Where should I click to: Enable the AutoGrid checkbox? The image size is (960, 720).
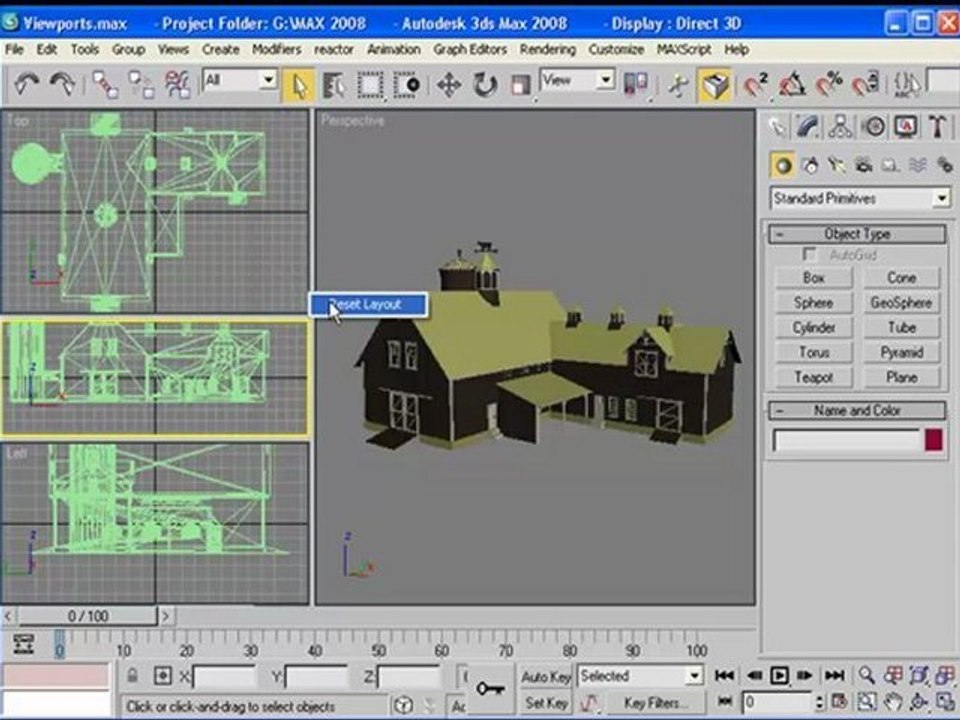[x=810, y=253]
